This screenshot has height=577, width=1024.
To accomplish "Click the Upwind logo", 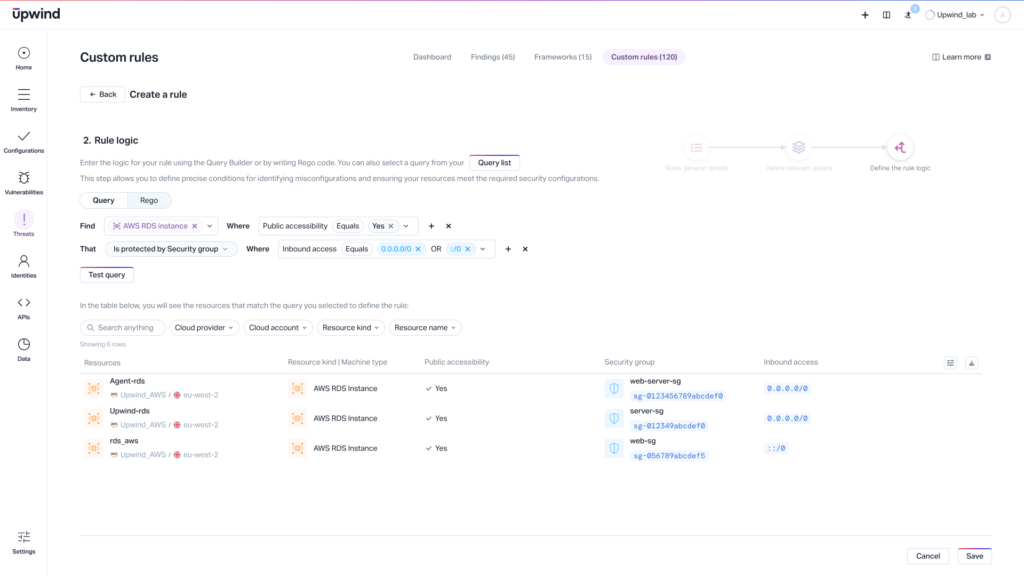I will click(36, 14).
